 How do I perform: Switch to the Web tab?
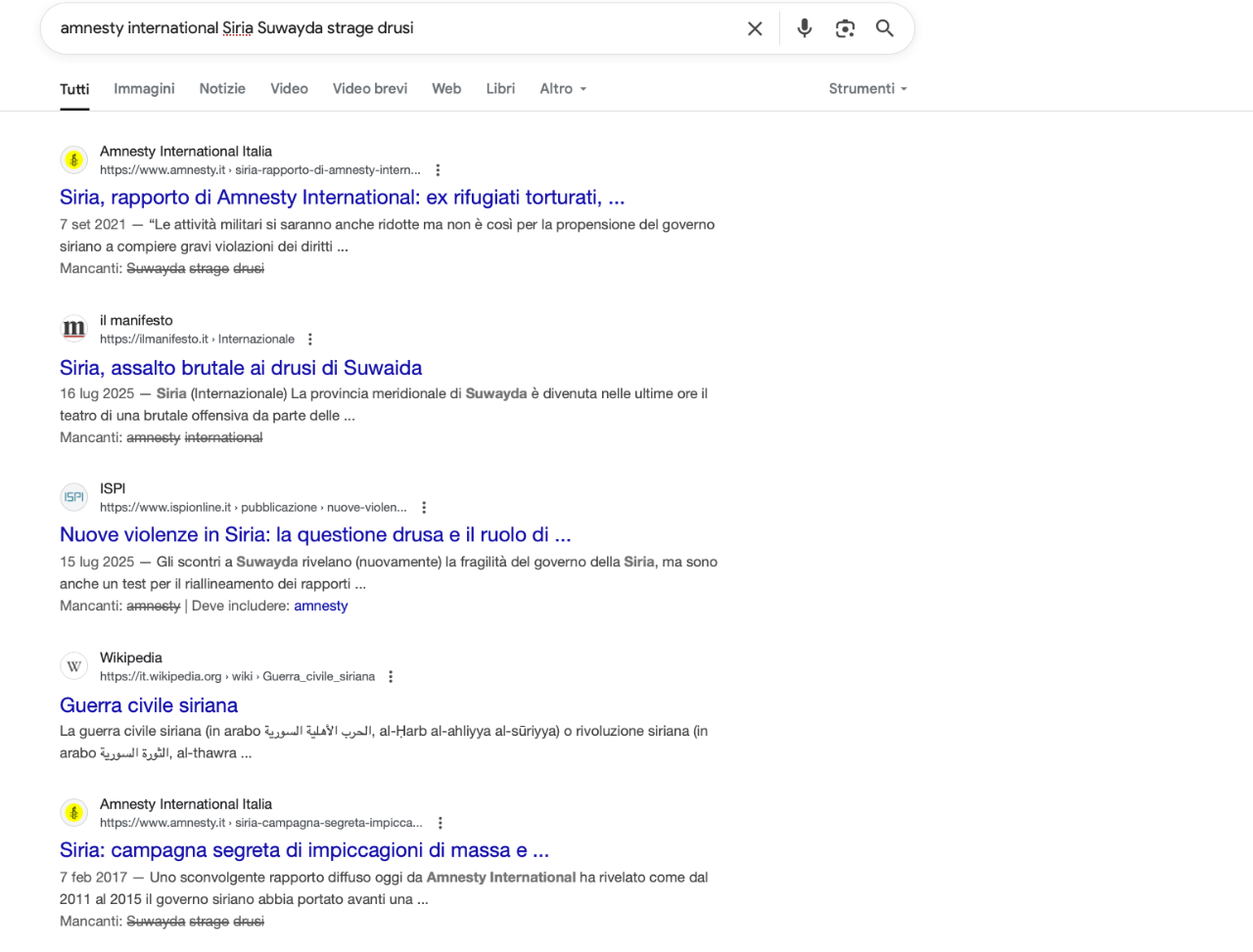(x=446, y=88)
